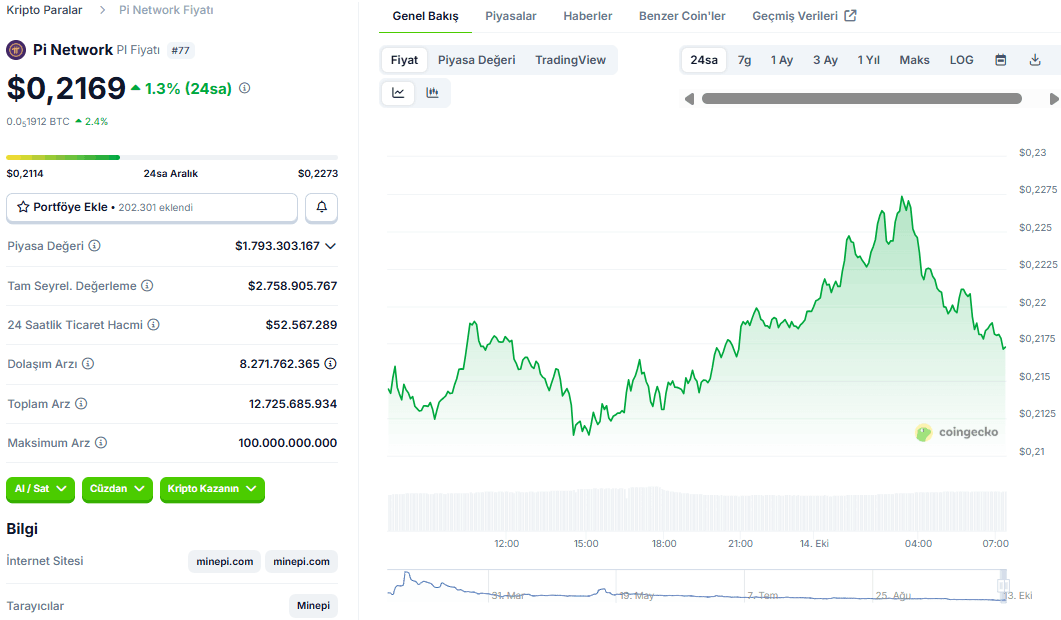
Task: Open the Al / Sat dropdown
Action: (41, 489)
